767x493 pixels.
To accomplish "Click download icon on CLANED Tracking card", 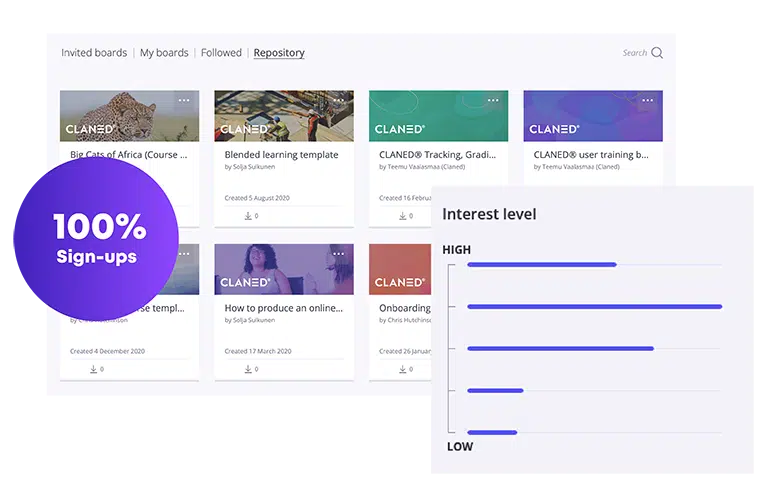I will 403,216.
